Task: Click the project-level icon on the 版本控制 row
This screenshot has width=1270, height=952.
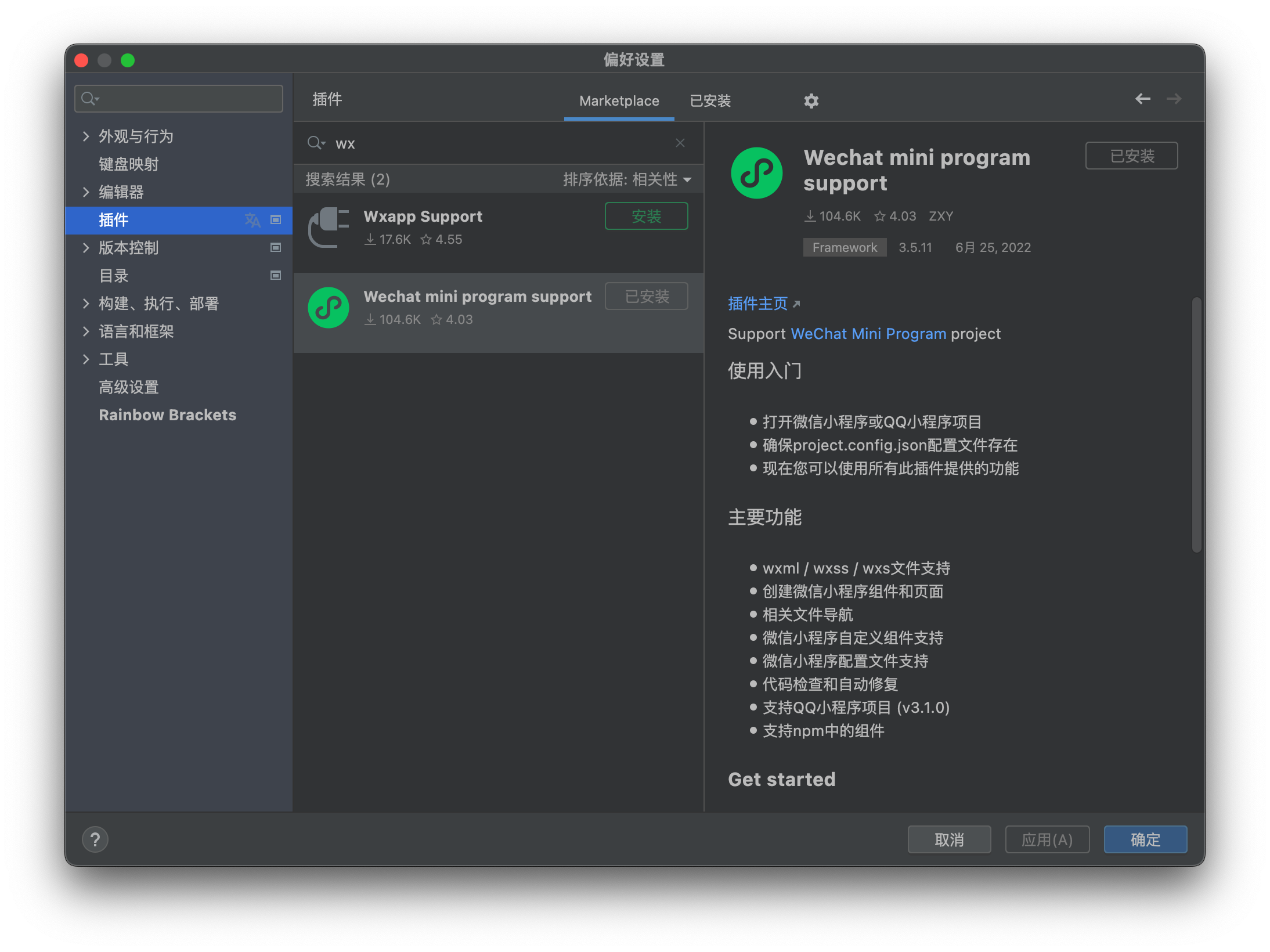Action: point(276,247)
